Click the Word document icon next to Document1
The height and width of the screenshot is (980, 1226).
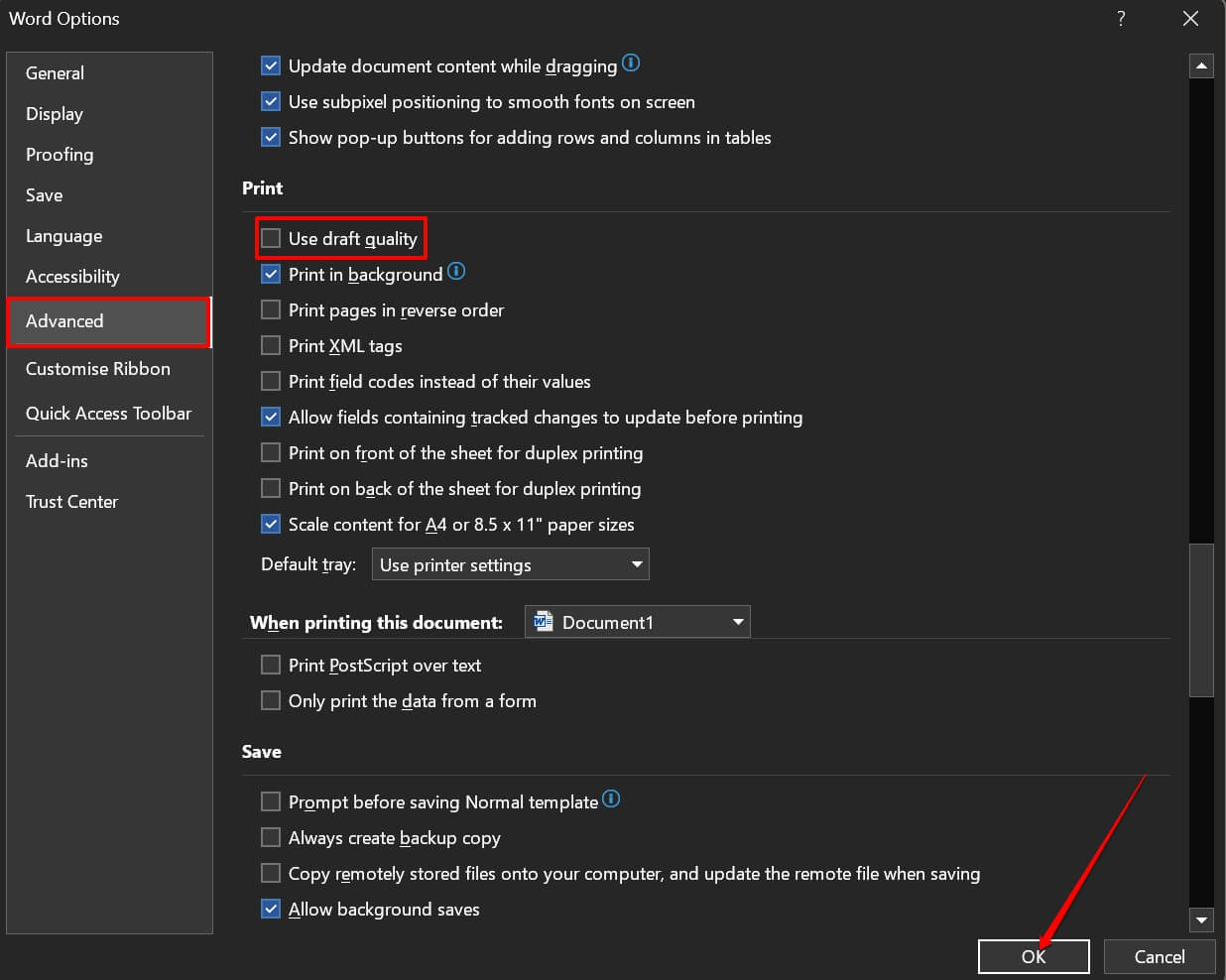click(x=543, y=621)
